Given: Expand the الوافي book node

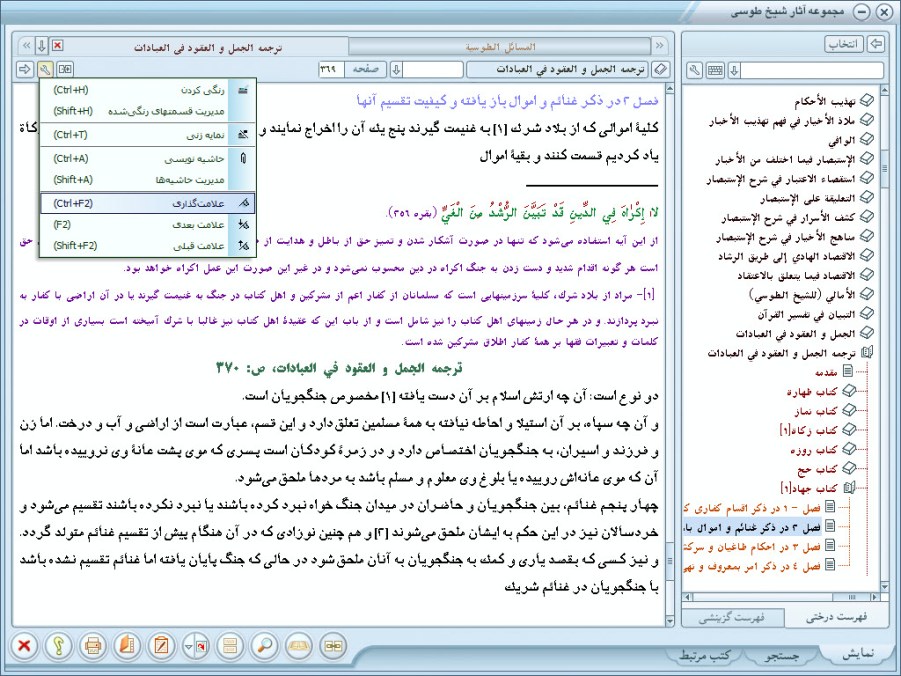Looking at the screenshot, I should [865, 140].
